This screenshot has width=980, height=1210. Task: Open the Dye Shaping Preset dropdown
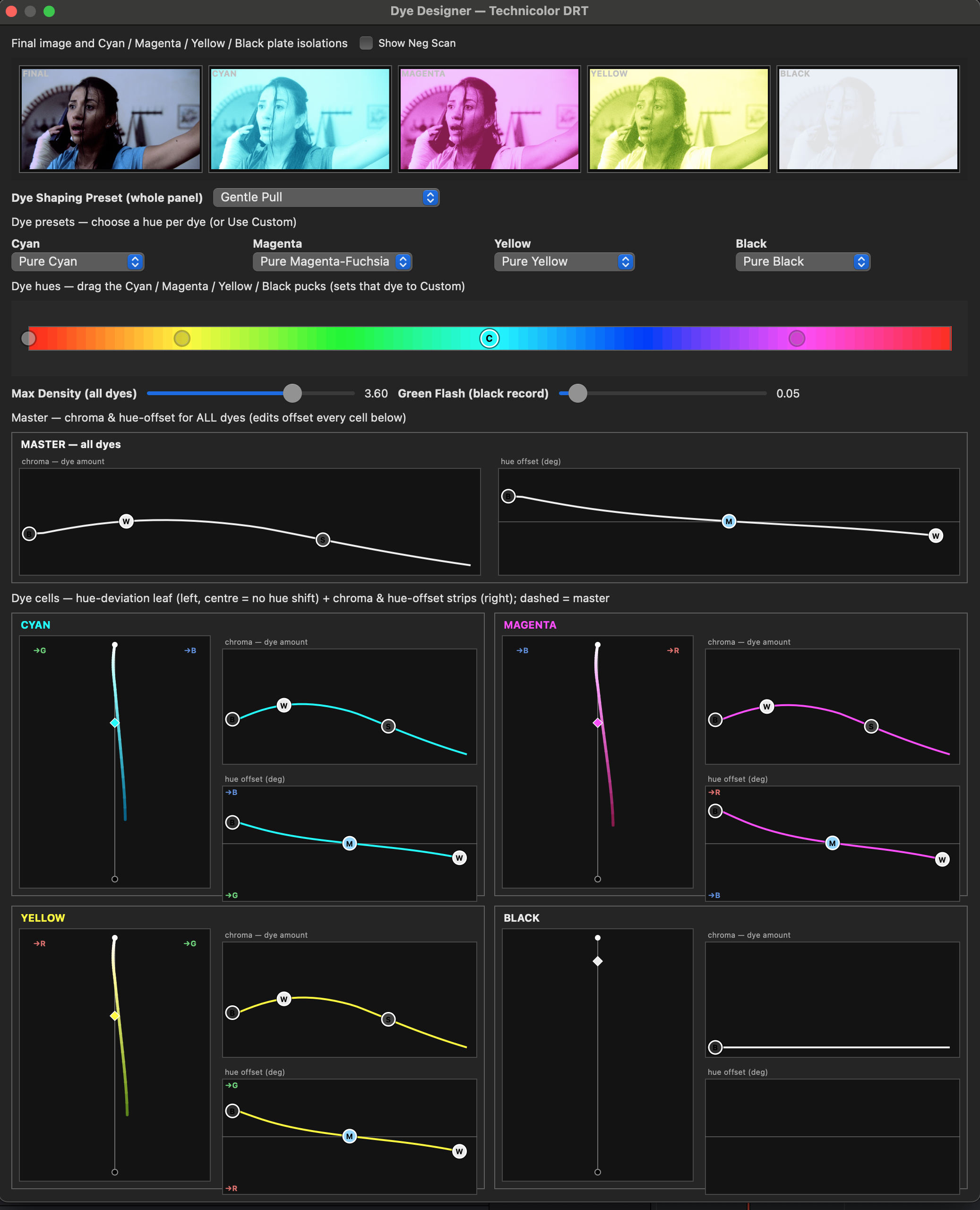[x=327, y=197]
